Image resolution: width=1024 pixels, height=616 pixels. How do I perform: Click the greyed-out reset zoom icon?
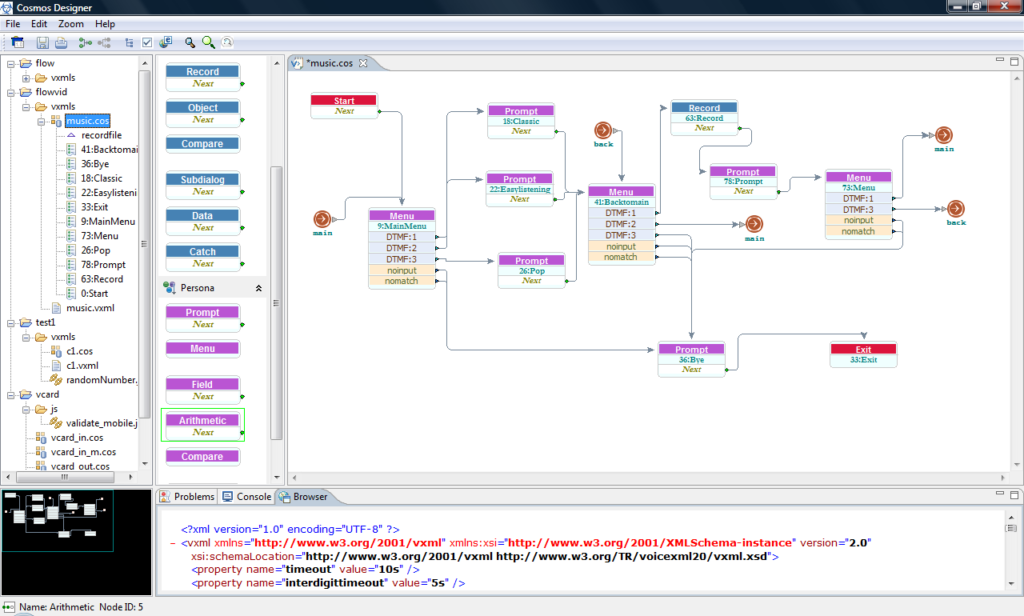pos(227,42)
